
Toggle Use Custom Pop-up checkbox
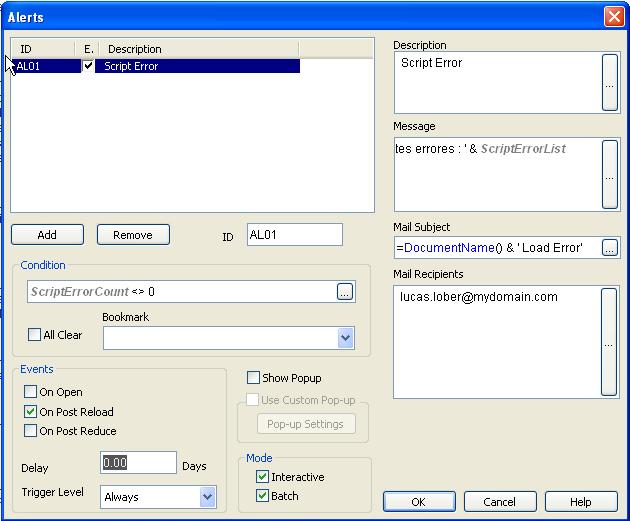pyautogui.click(x=252, y=400)
